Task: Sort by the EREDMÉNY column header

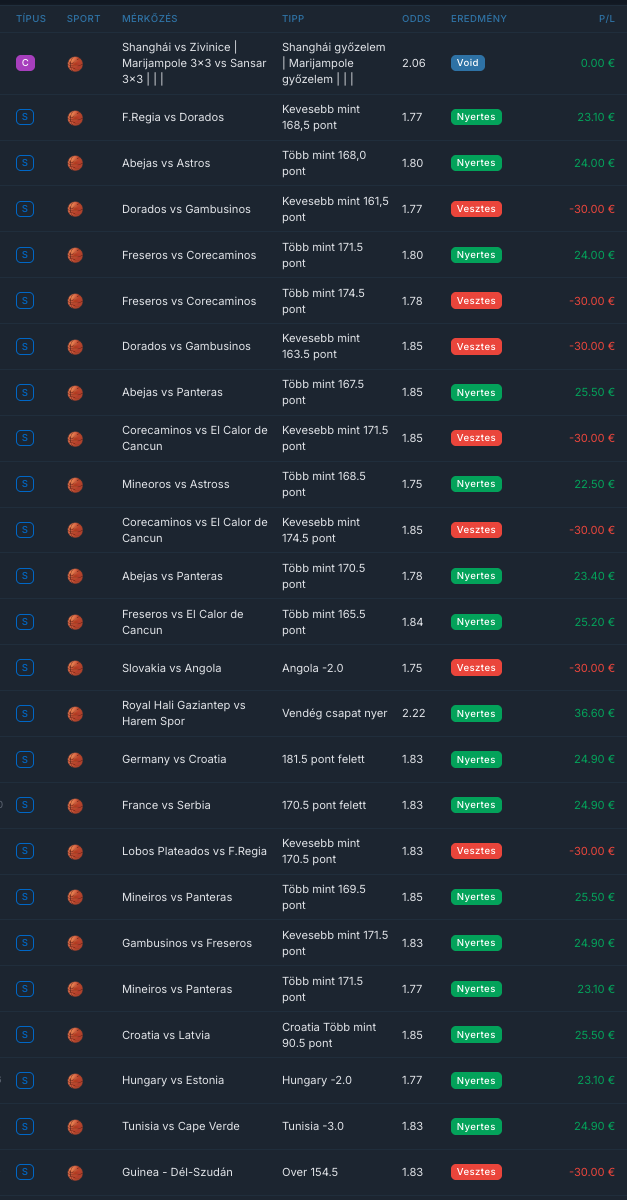Action: click(x=479, y=19)
